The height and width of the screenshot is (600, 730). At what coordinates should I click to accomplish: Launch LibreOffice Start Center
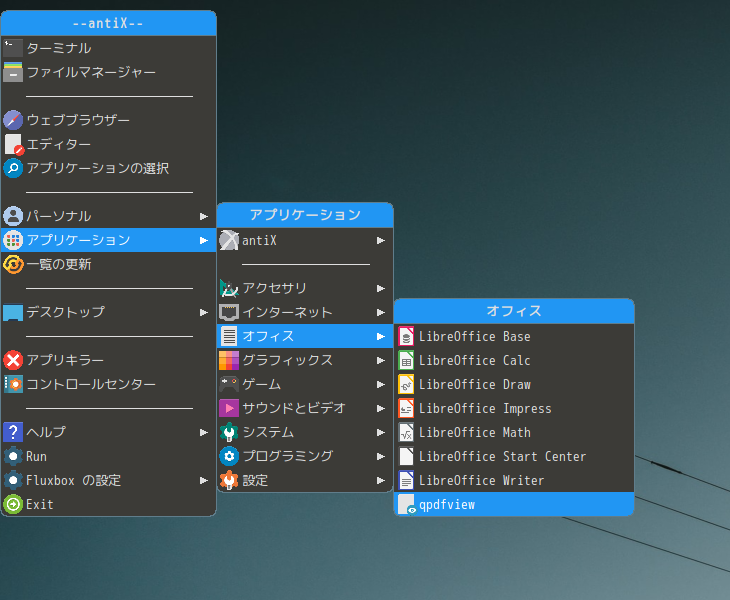pos(514,456)
